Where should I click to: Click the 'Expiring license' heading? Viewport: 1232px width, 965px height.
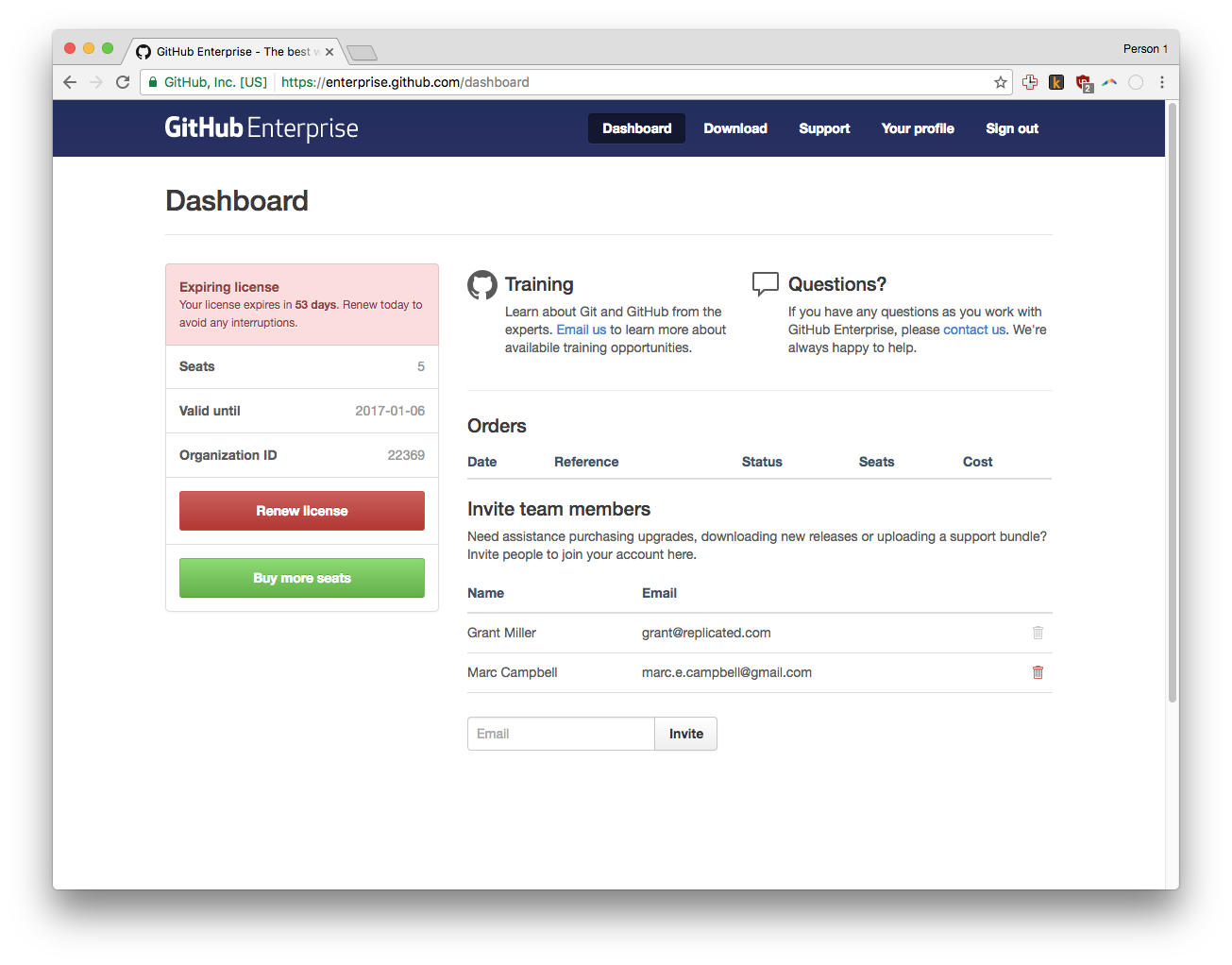click(229, 287)
